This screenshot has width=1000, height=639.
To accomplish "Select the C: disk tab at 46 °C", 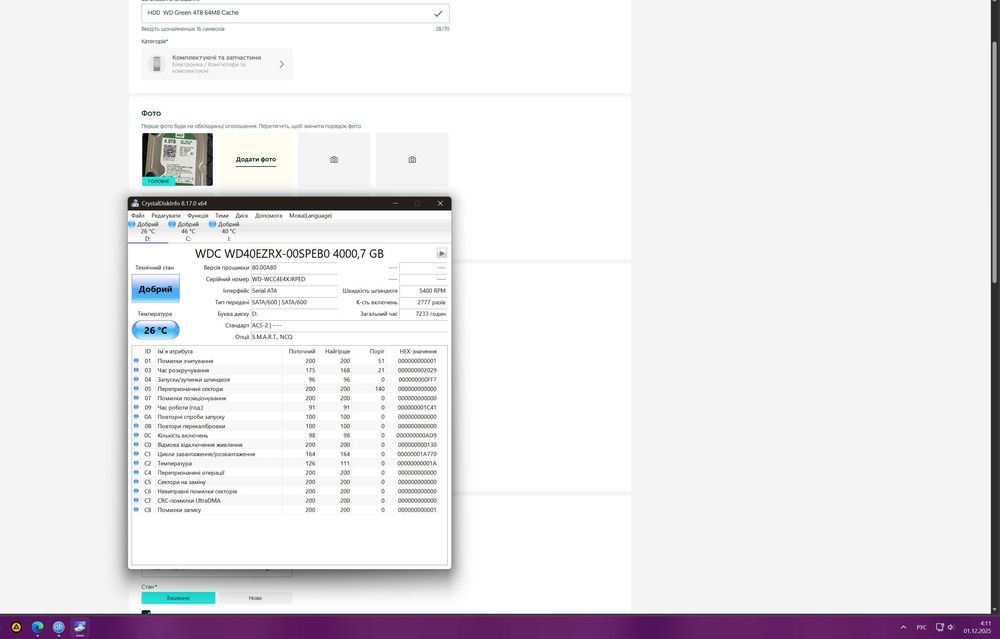I will point(188,231).
